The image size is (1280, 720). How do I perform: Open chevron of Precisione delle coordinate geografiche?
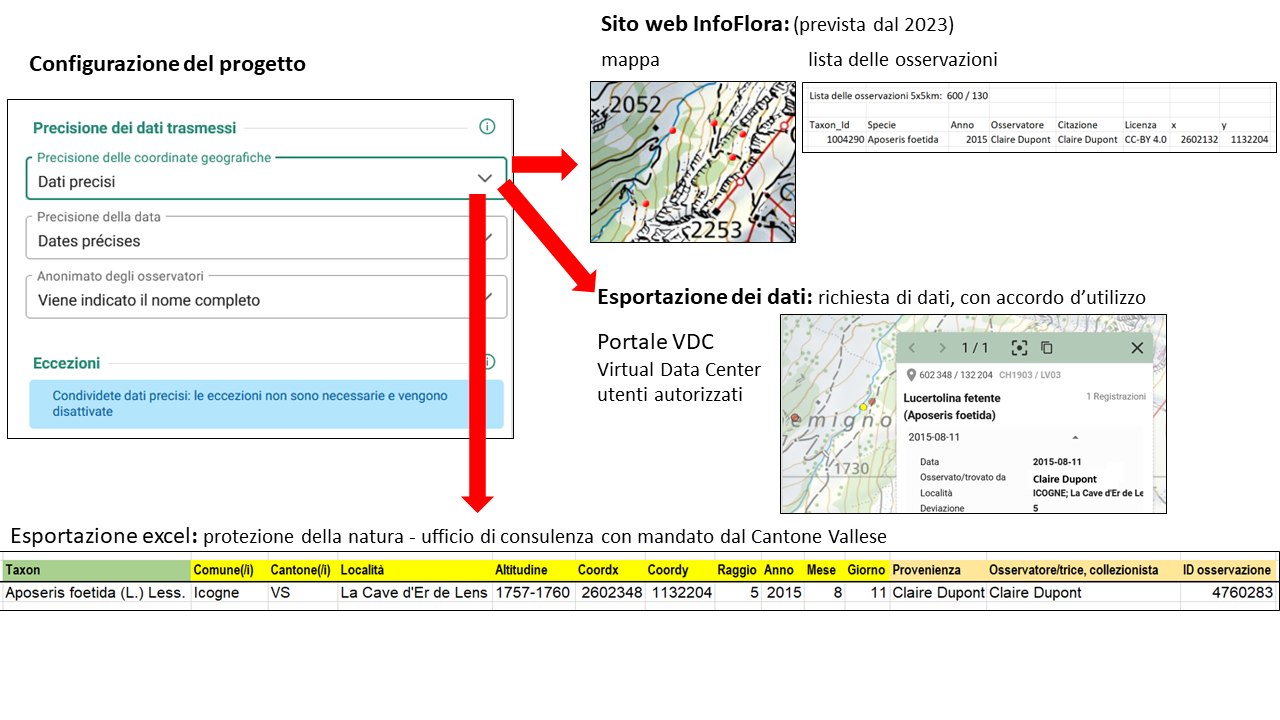point(485,178)
